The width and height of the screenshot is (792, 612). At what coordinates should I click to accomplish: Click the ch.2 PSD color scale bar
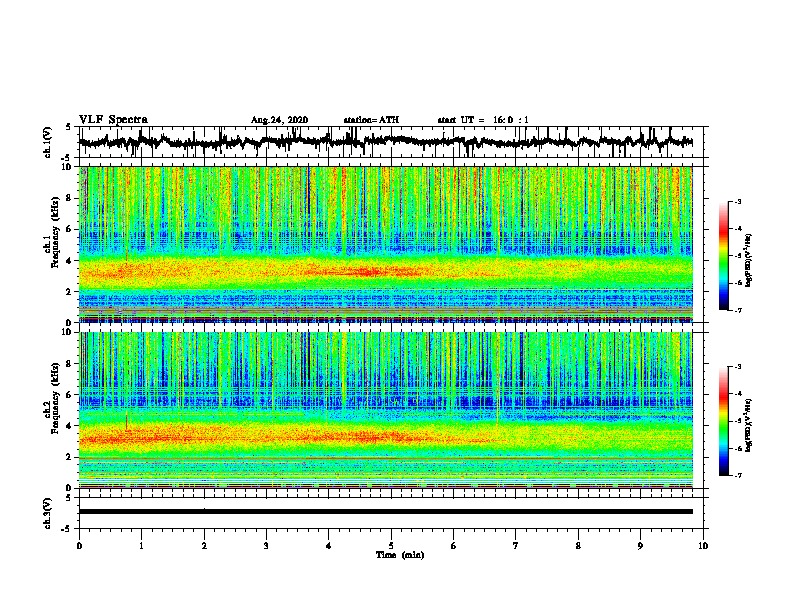pos(724,421)
